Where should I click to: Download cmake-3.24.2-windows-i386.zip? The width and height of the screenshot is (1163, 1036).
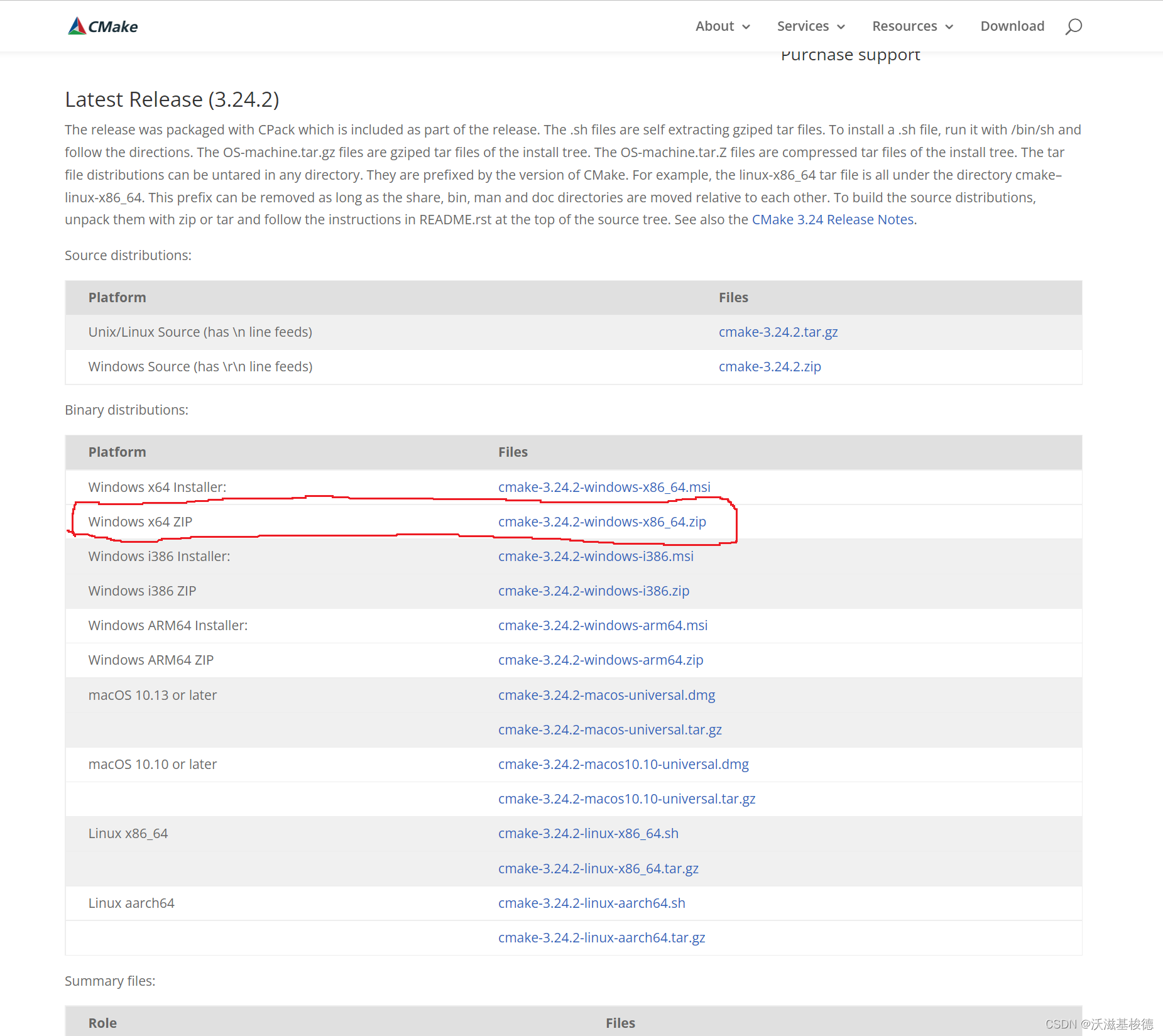pos(594,591)
